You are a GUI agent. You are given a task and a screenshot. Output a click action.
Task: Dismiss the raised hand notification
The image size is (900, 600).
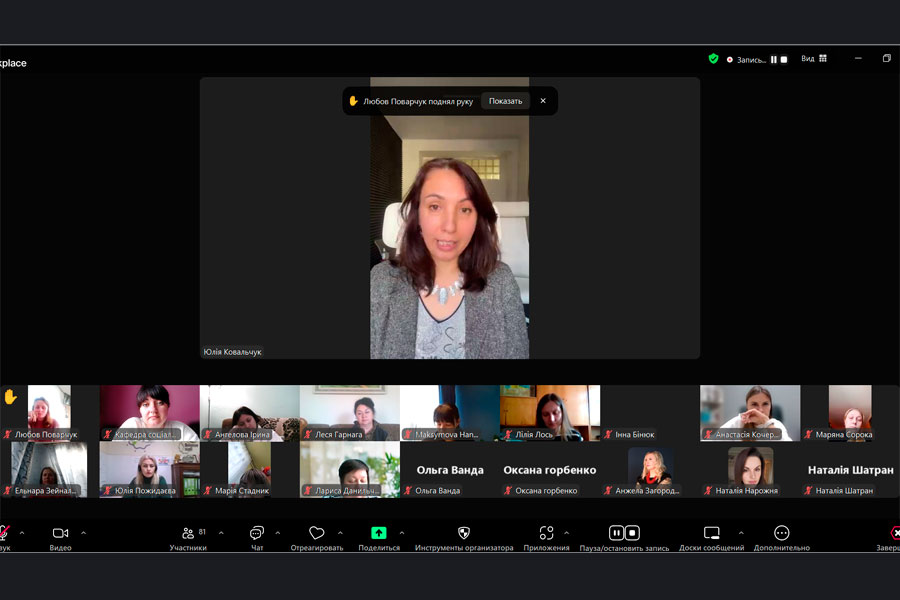coord(543,101)
